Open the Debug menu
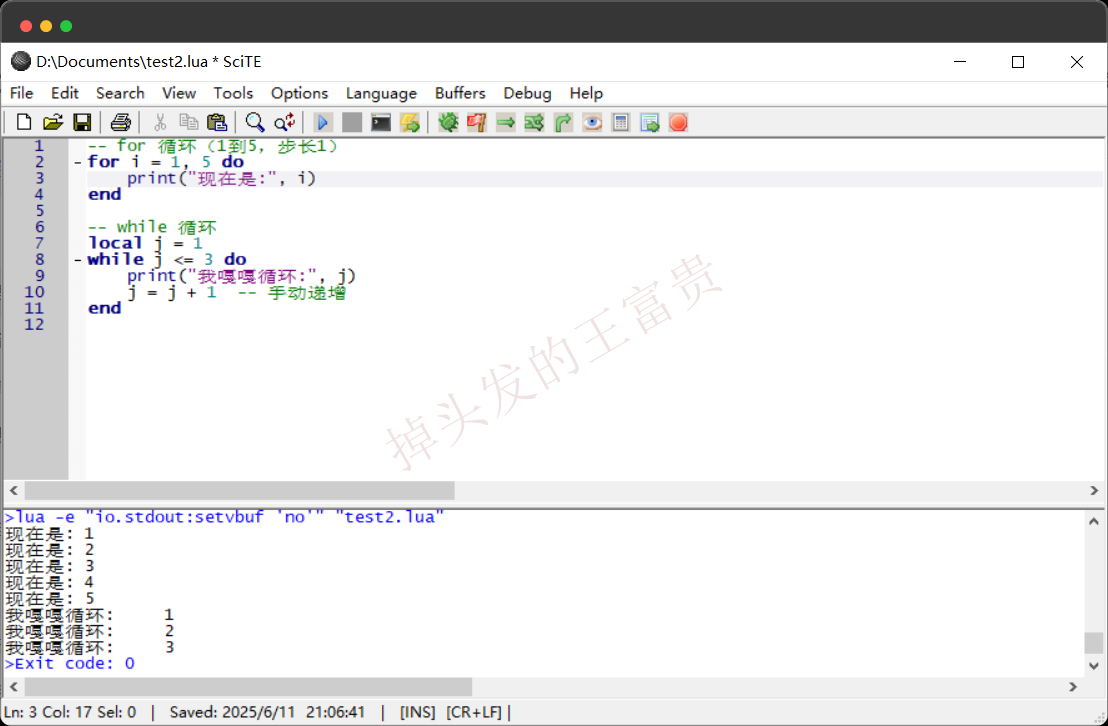 (x=527, y=93)
